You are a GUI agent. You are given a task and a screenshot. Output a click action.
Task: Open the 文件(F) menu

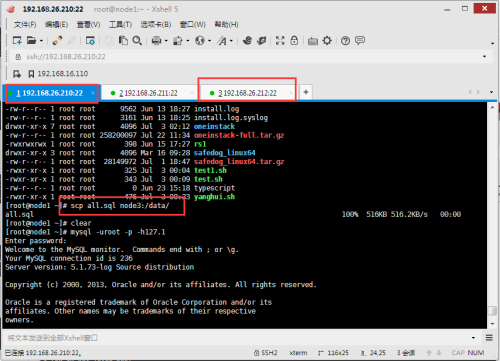point(25,25)
